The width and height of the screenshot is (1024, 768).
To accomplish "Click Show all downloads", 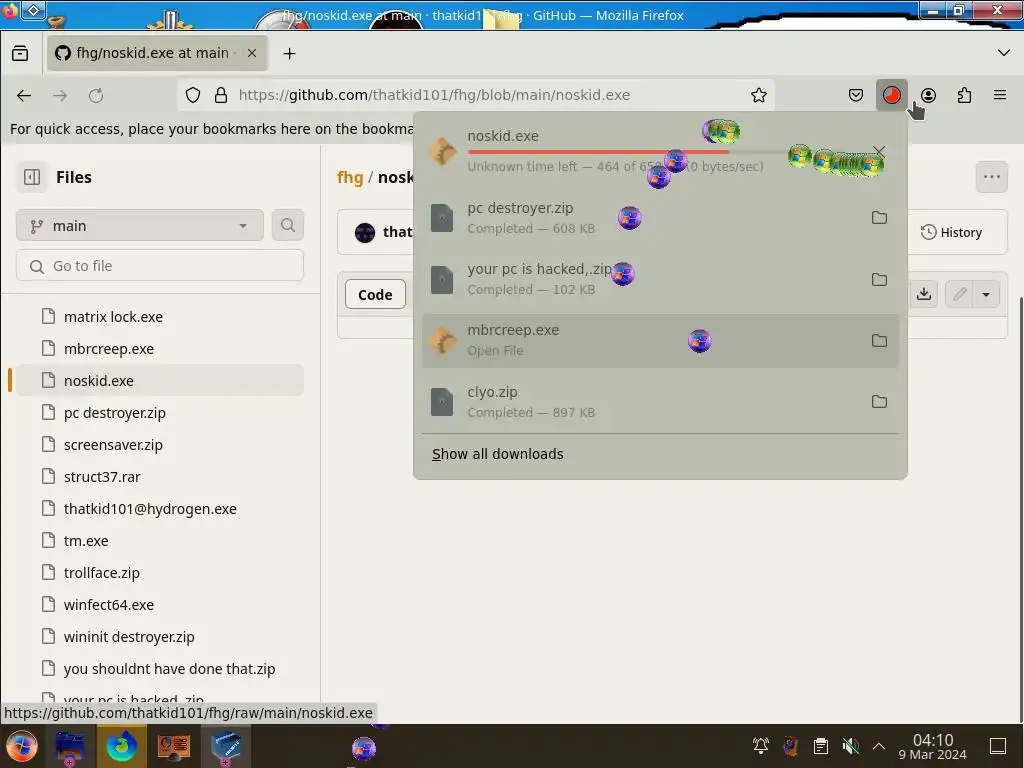I will (498, 454).
